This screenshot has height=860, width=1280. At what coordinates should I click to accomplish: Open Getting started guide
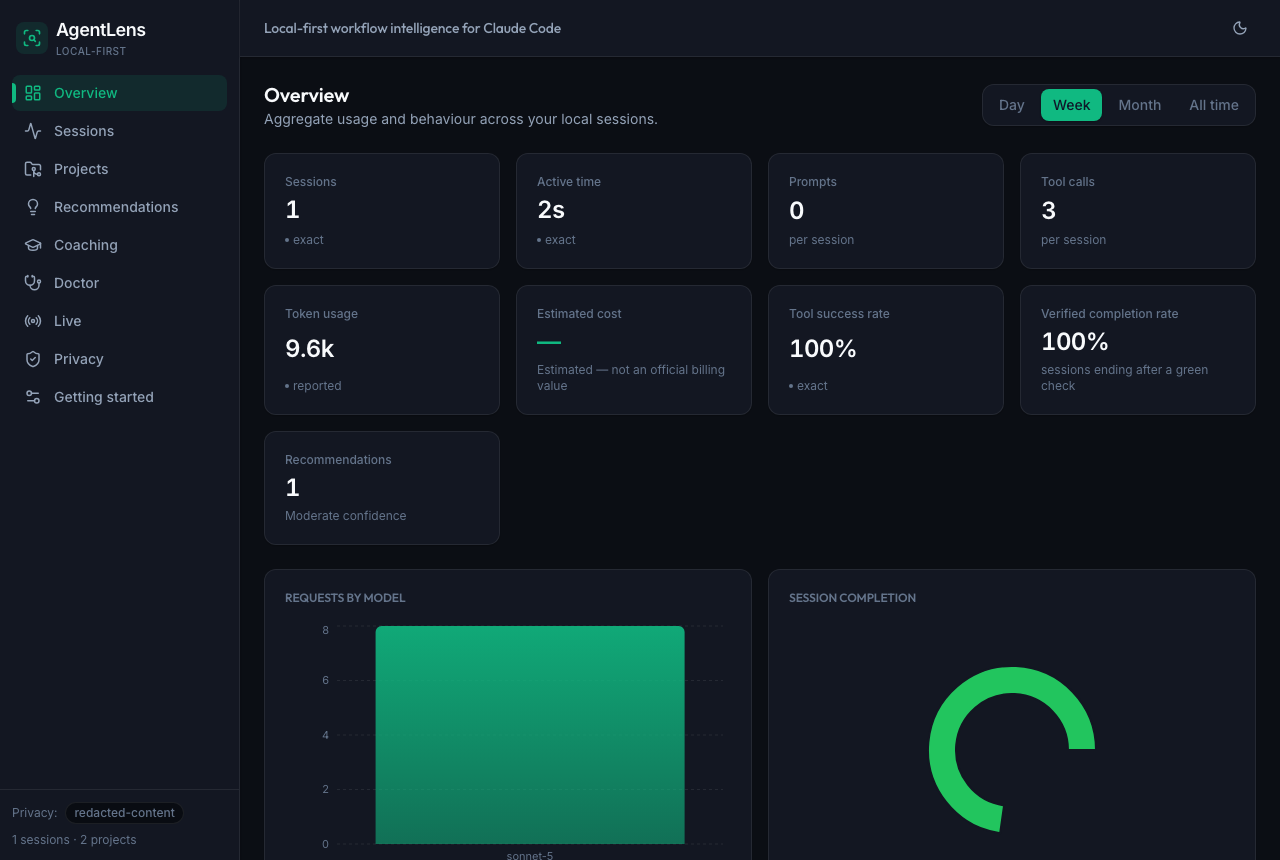(x=120, y=397)
